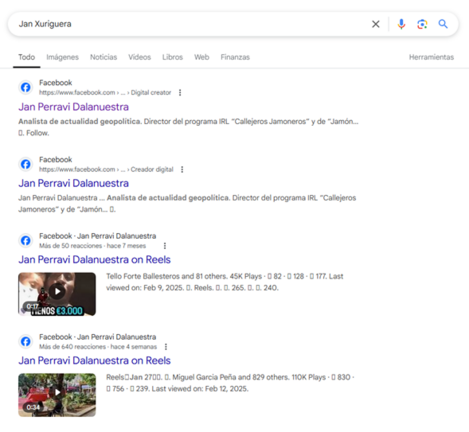Image resolution: width=469 pixels, height=432 pixels.
Task: Switch to the Imágenes tab
Action: (63, 57)
